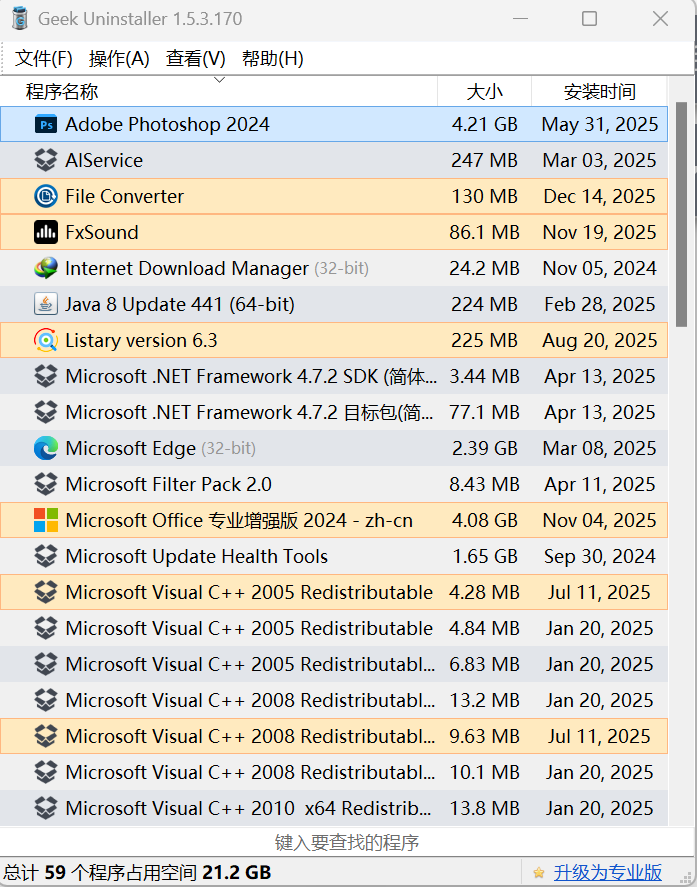697x887 pixels.
Task: Click the Adobe Photoshop 2024 icon
Action: (46, 124)
